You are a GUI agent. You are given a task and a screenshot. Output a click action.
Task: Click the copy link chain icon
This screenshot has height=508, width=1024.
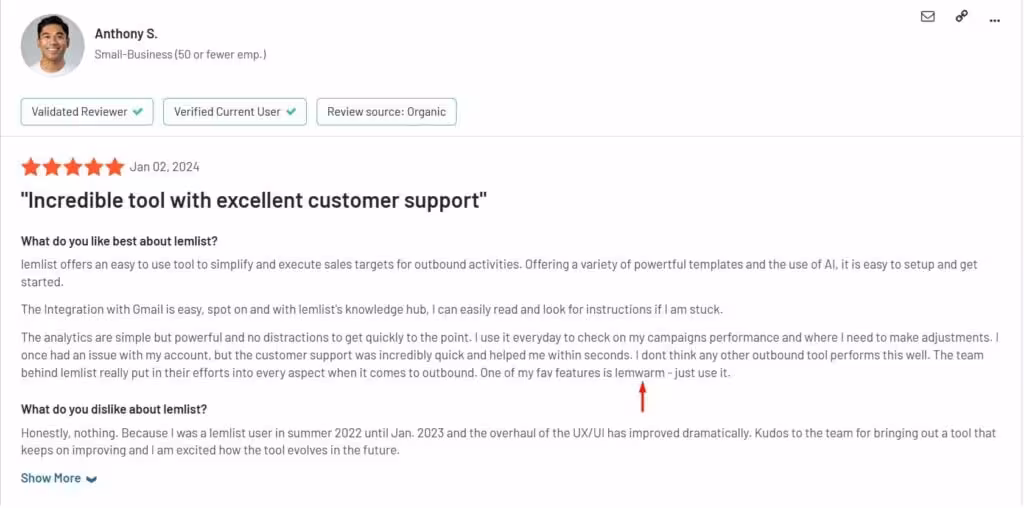point(961,17)
